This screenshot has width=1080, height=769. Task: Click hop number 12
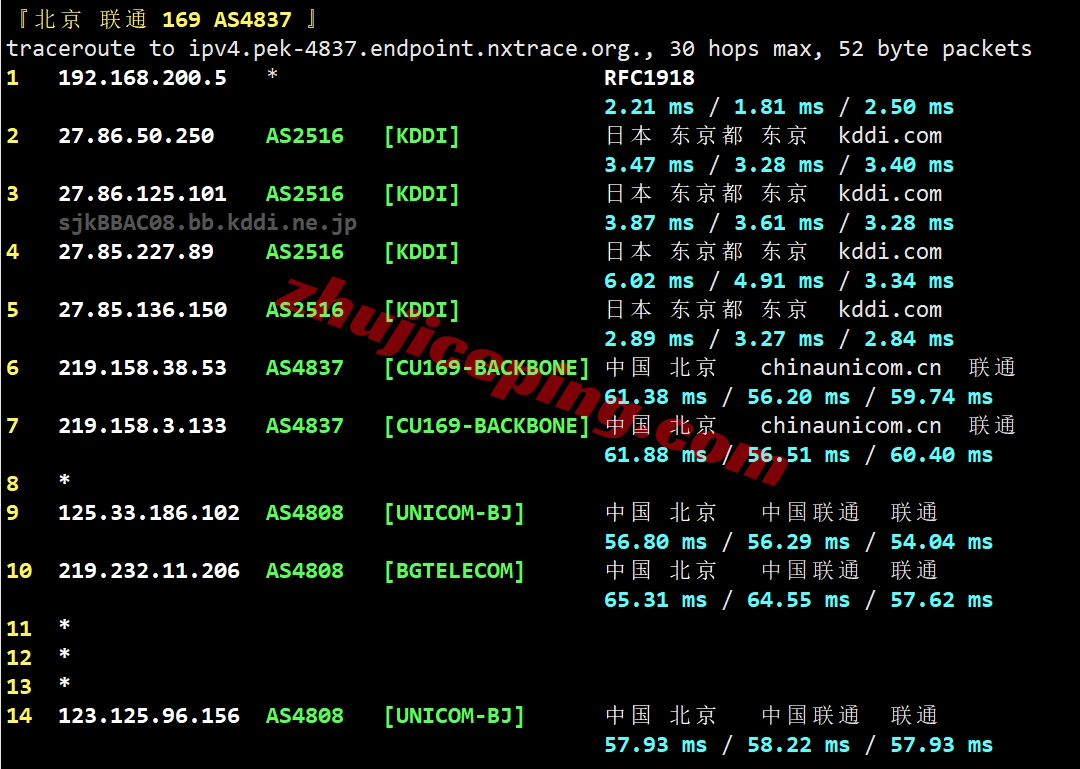click(19, 657)
